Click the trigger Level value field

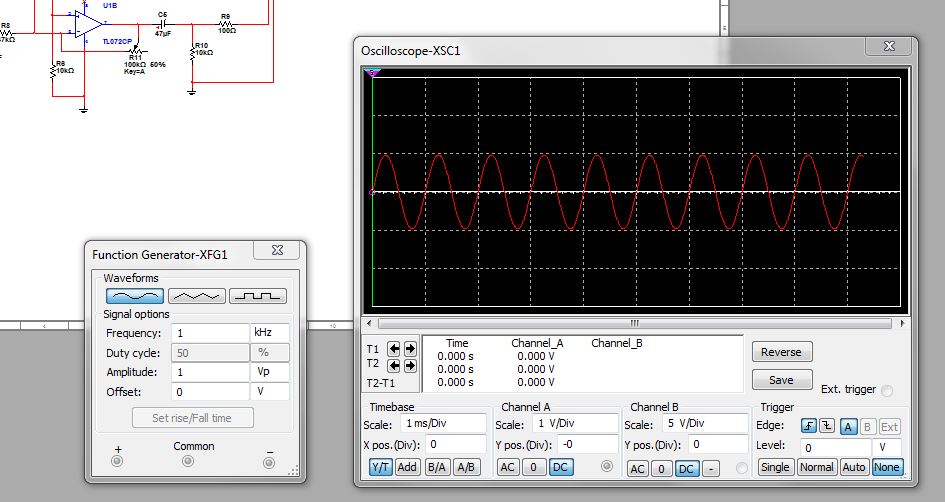[835, 447]
